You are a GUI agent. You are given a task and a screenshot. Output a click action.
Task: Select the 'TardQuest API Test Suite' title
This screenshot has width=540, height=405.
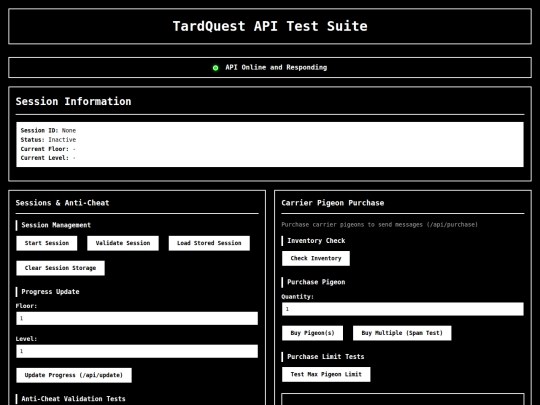click(x=270, y=26)
